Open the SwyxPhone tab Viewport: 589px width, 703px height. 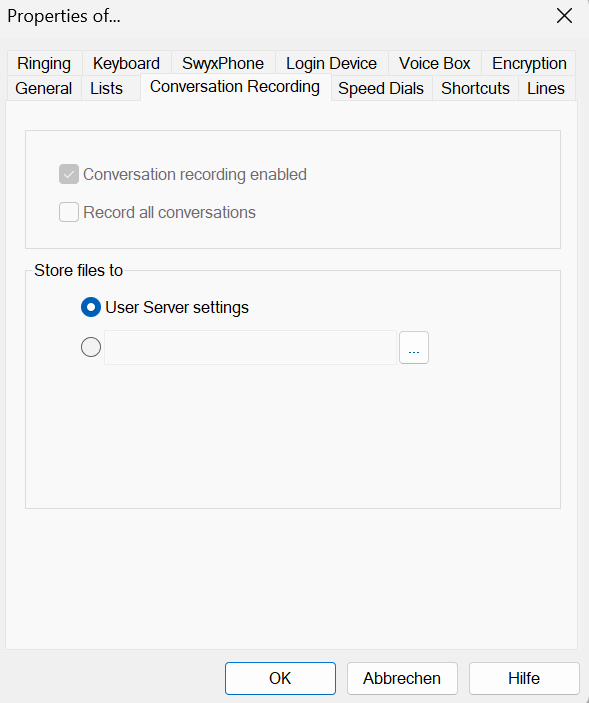(223, 63)
